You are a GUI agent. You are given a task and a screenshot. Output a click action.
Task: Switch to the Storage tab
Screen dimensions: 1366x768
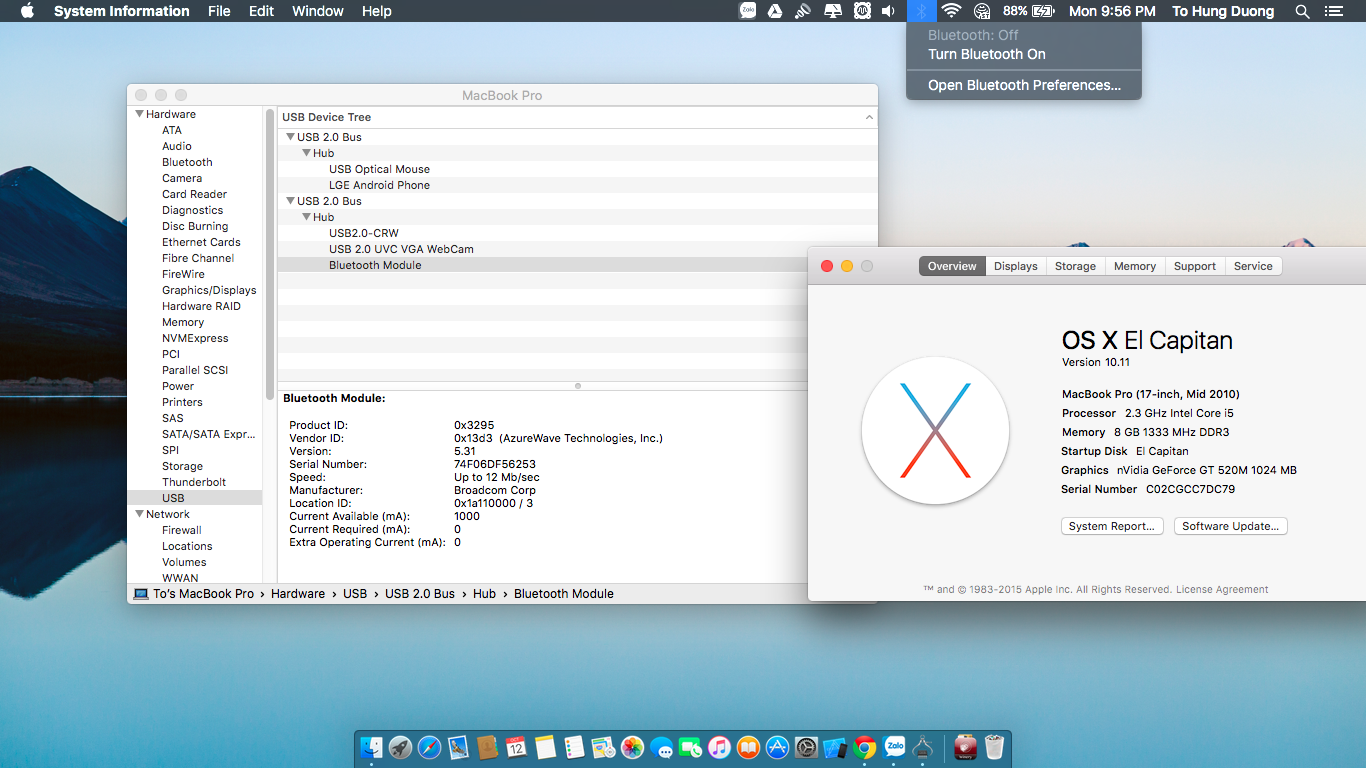click(1075, 266)
